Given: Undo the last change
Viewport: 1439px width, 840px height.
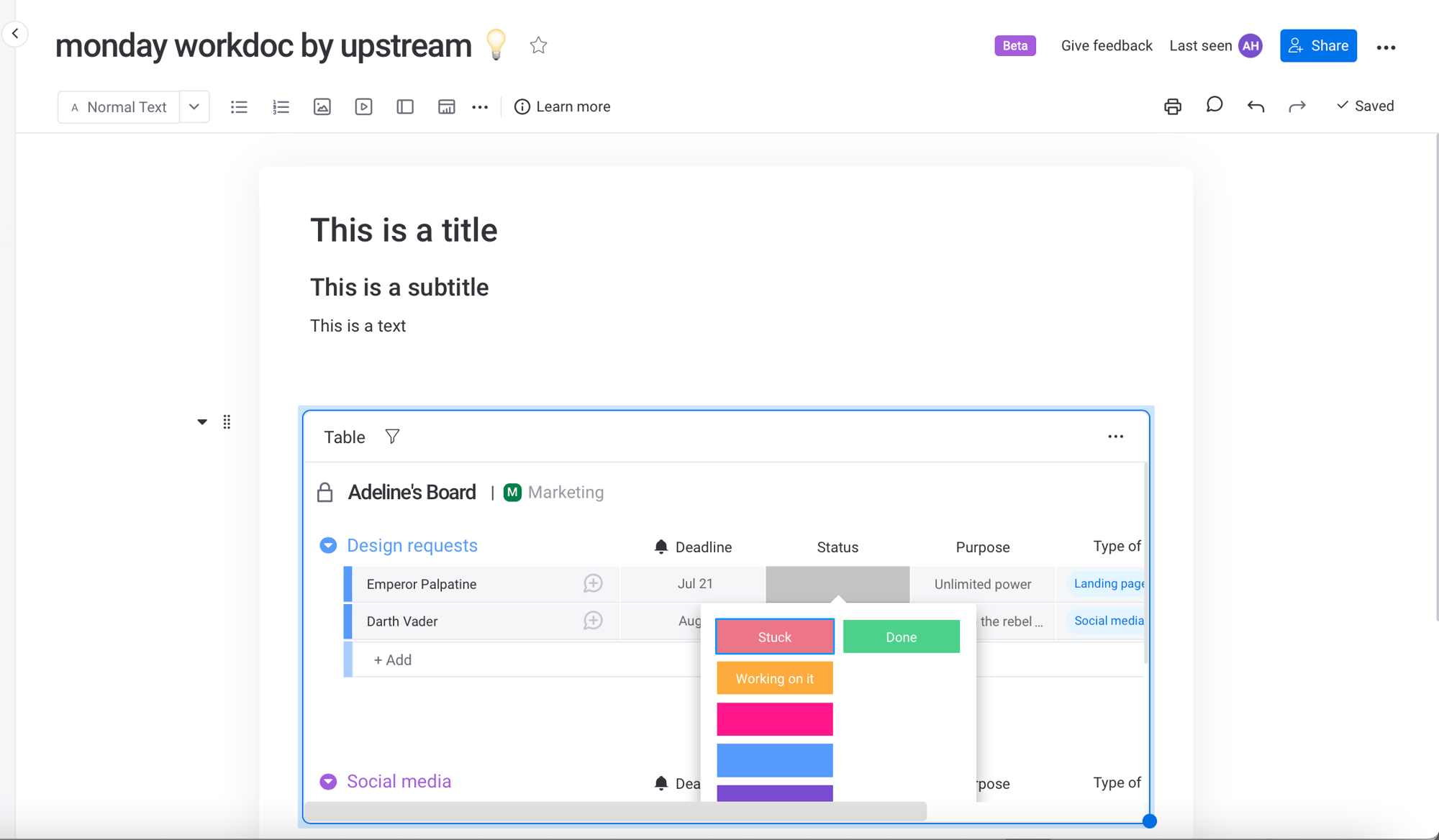Looking at the screenshot, I should (1255, 106).
